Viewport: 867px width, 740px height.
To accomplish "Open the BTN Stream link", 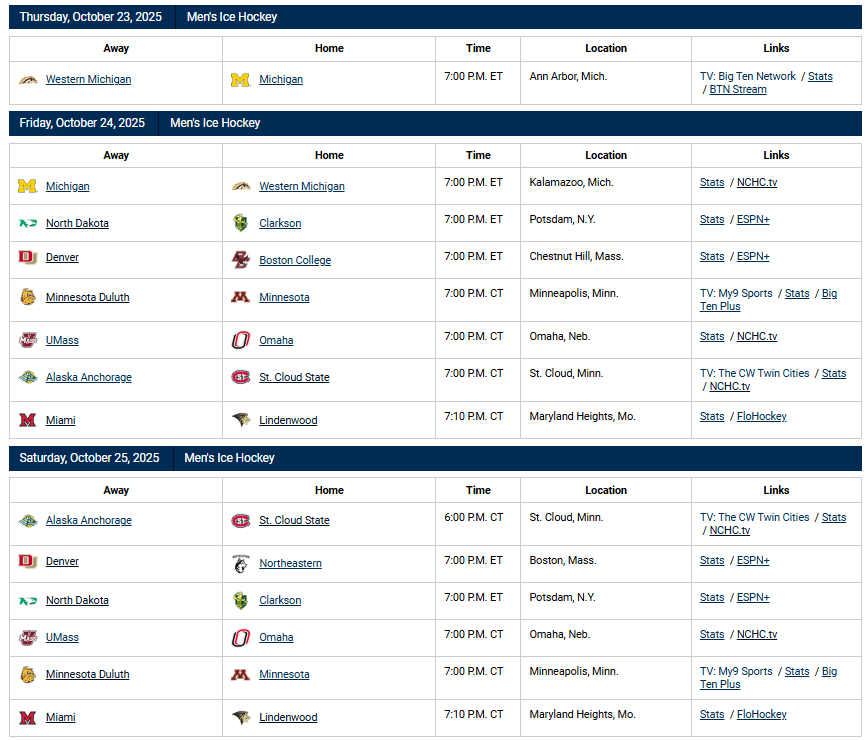I will point(738,89).
